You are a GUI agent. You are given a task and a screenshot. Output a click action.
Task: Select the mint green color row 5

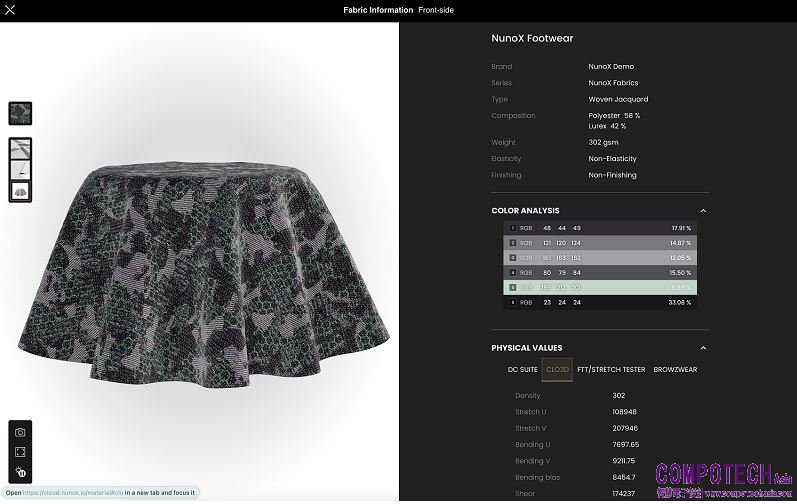point(600,287)
